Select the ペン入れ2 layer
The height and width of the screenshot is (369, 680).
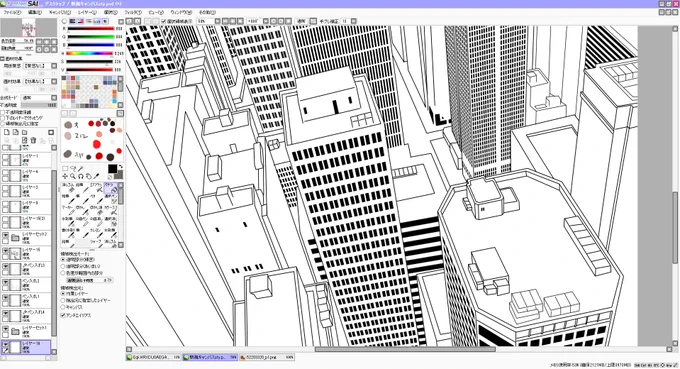pyautogui.click(x=26, y=284)
